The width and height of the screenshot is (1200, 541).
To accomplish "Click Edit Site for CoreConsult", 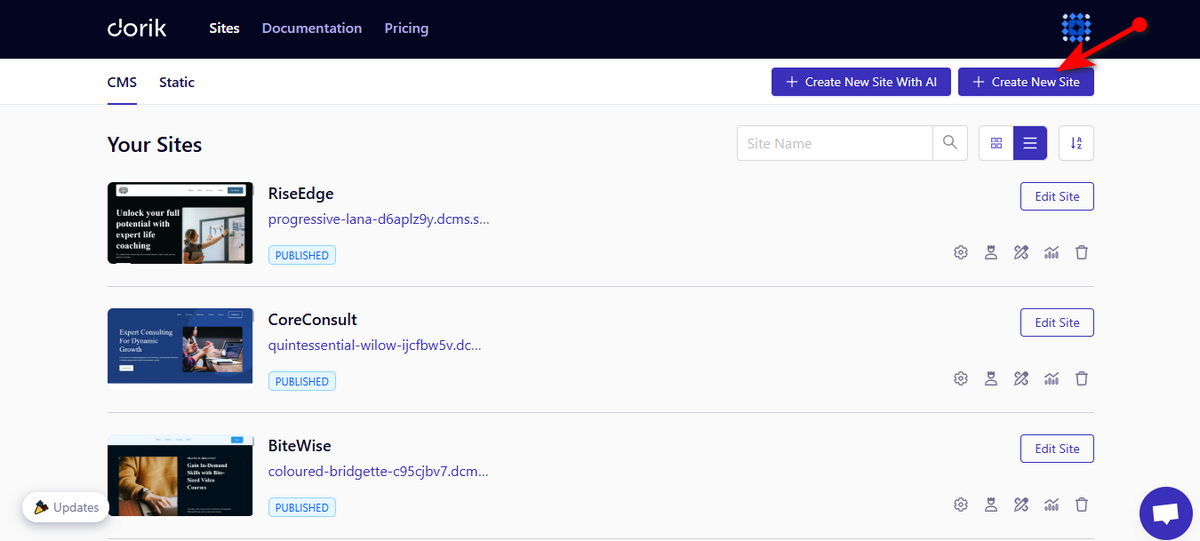I will (1057, 322).
